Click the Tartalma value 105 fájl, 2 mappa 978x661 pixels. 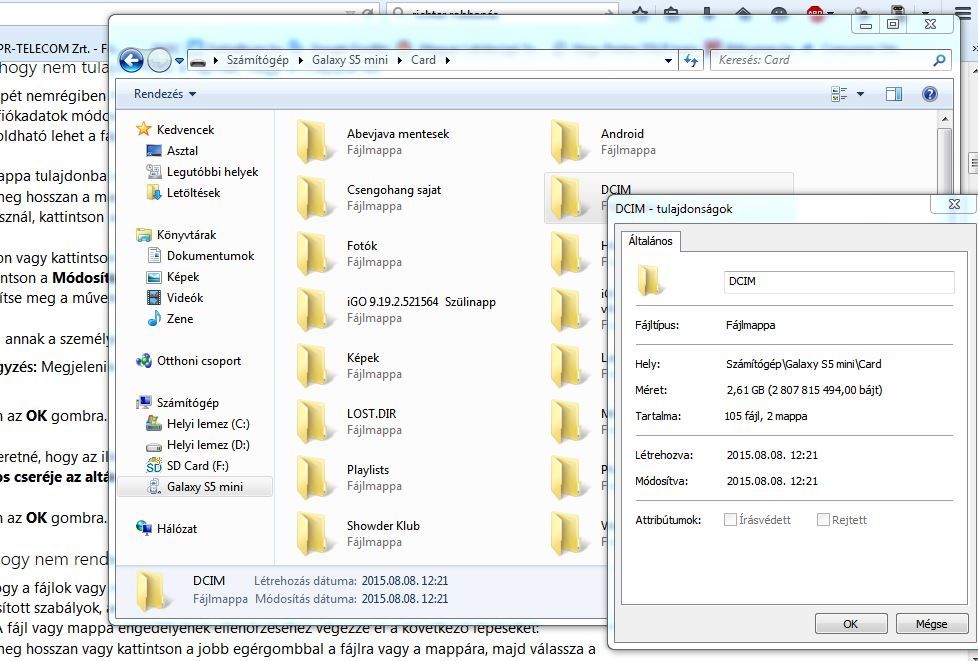pyautogui.click(x=766, y=417)
